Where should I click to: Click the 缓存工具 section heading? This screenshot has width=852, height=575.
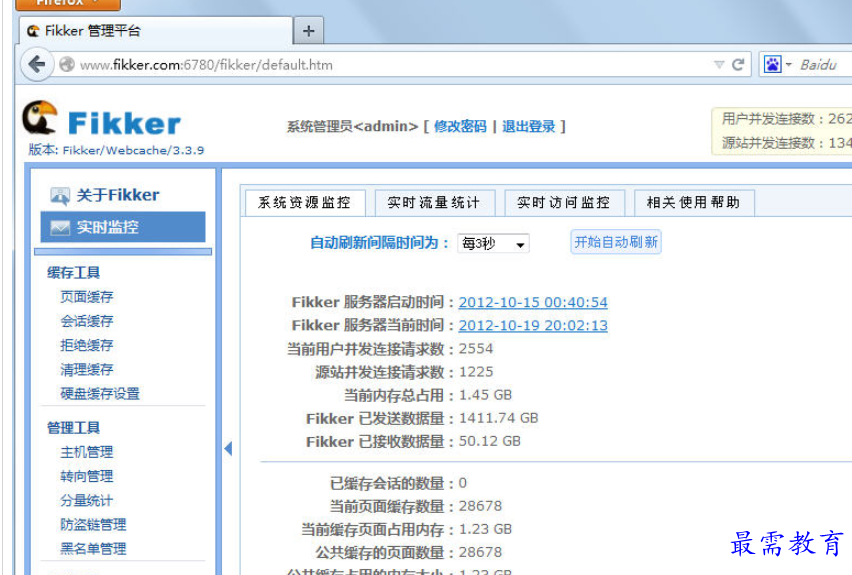(73, 273)
